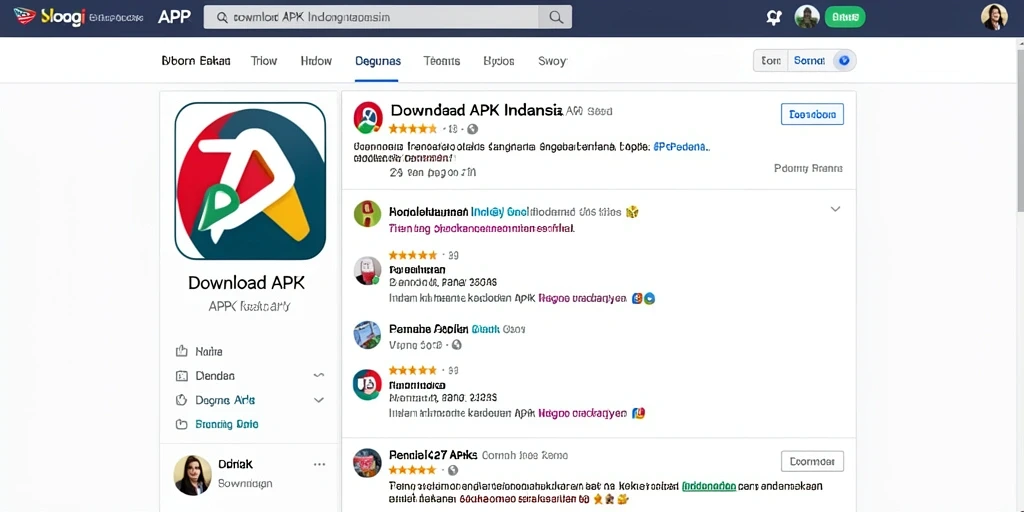Select the 'Bborn Eakaa' tab

196,61
